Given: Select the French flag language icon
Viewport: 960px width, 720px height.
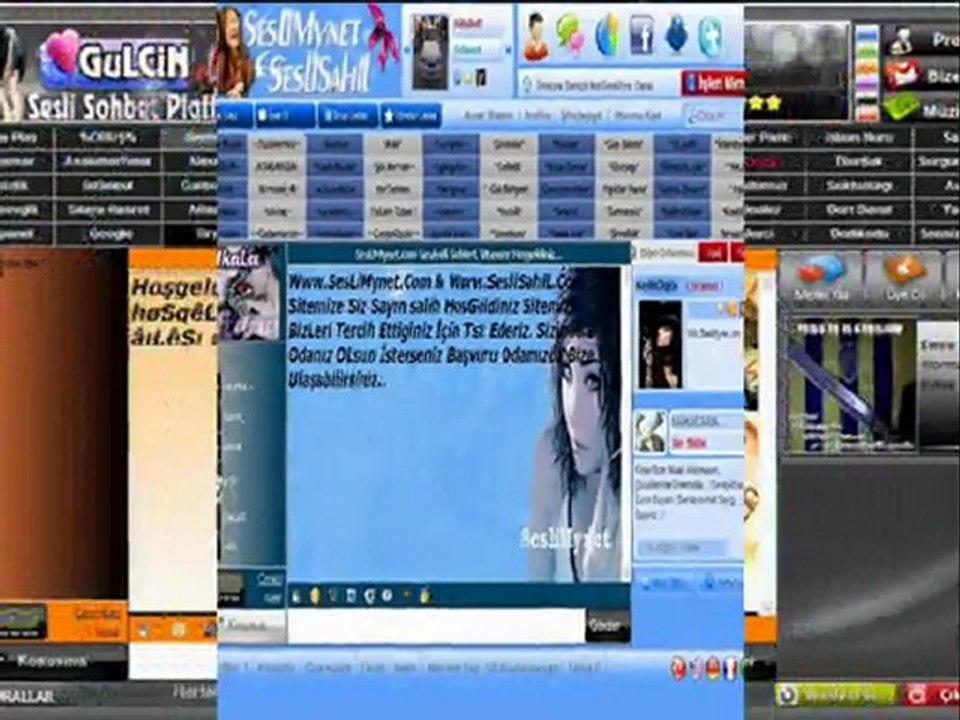Looking at the screenshot, I should (730, 669).
